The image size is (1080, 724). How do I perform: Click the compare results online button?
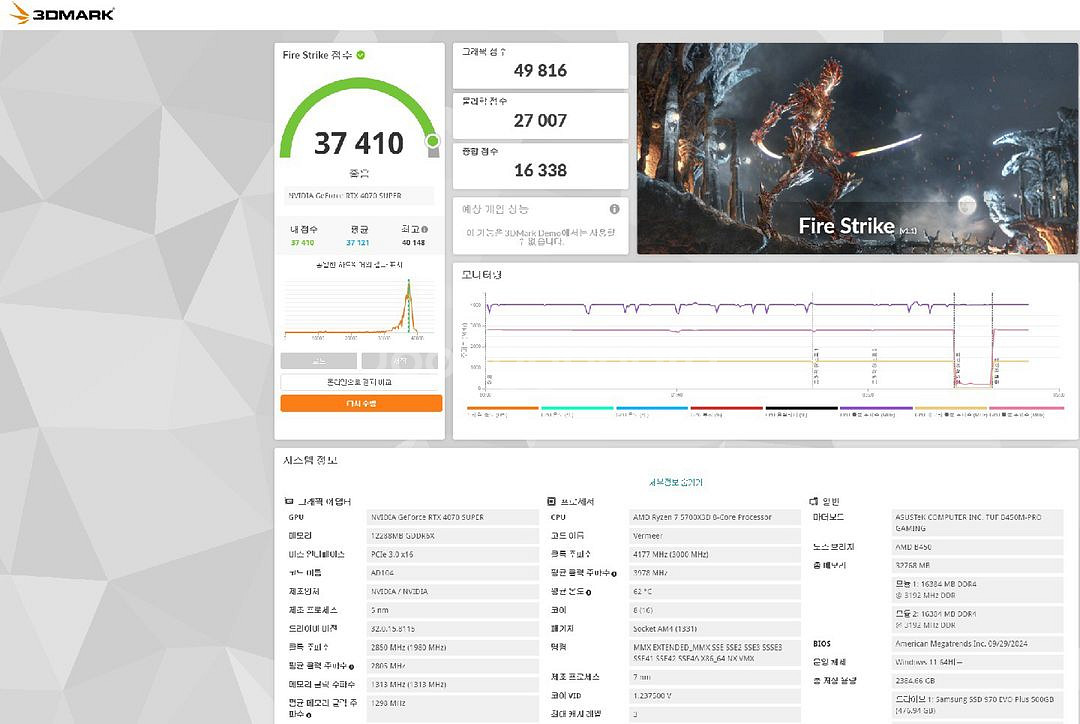(x=360, y=382)
